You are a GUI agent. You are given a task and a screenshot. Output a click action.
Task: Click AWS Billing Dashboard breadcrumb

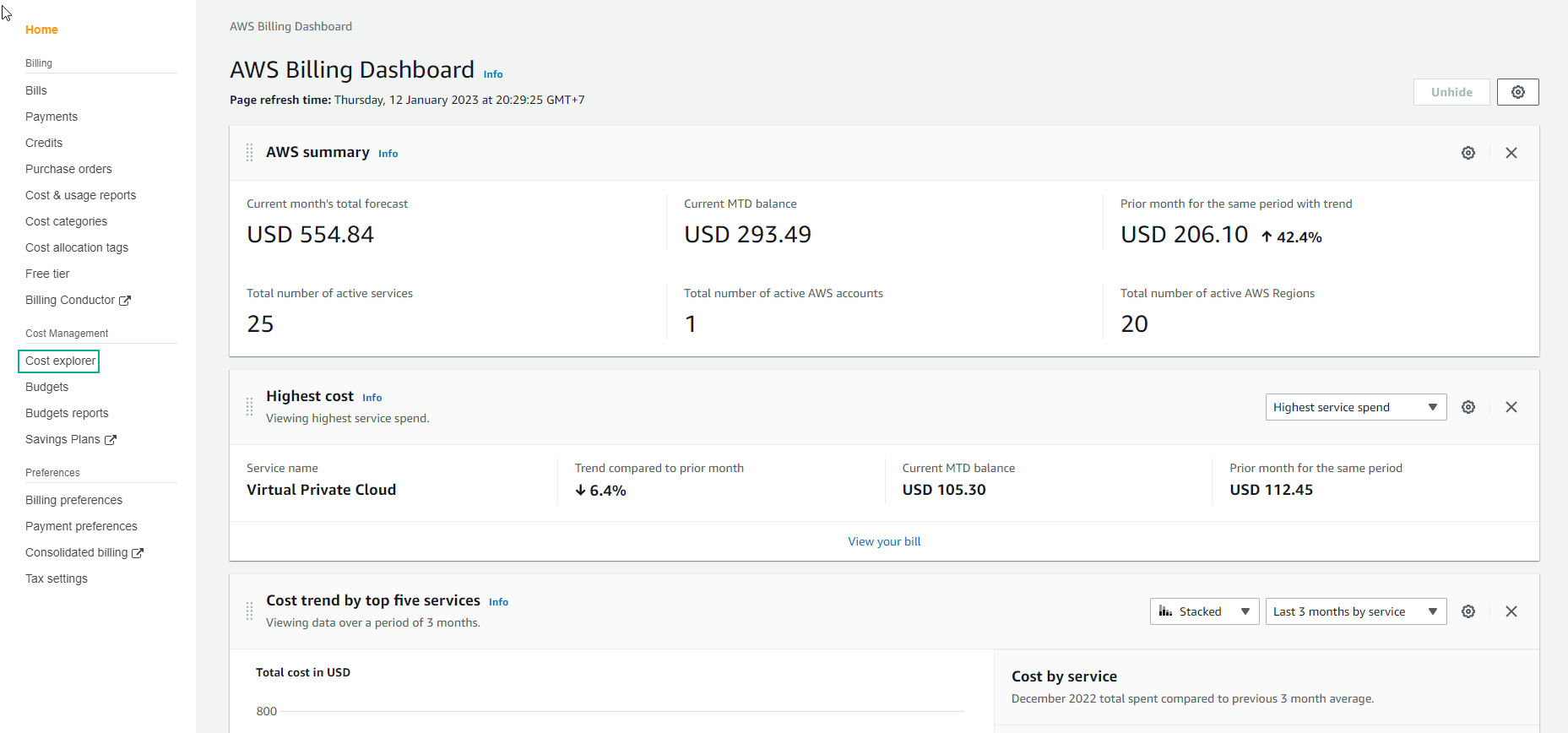pos(290,26)
